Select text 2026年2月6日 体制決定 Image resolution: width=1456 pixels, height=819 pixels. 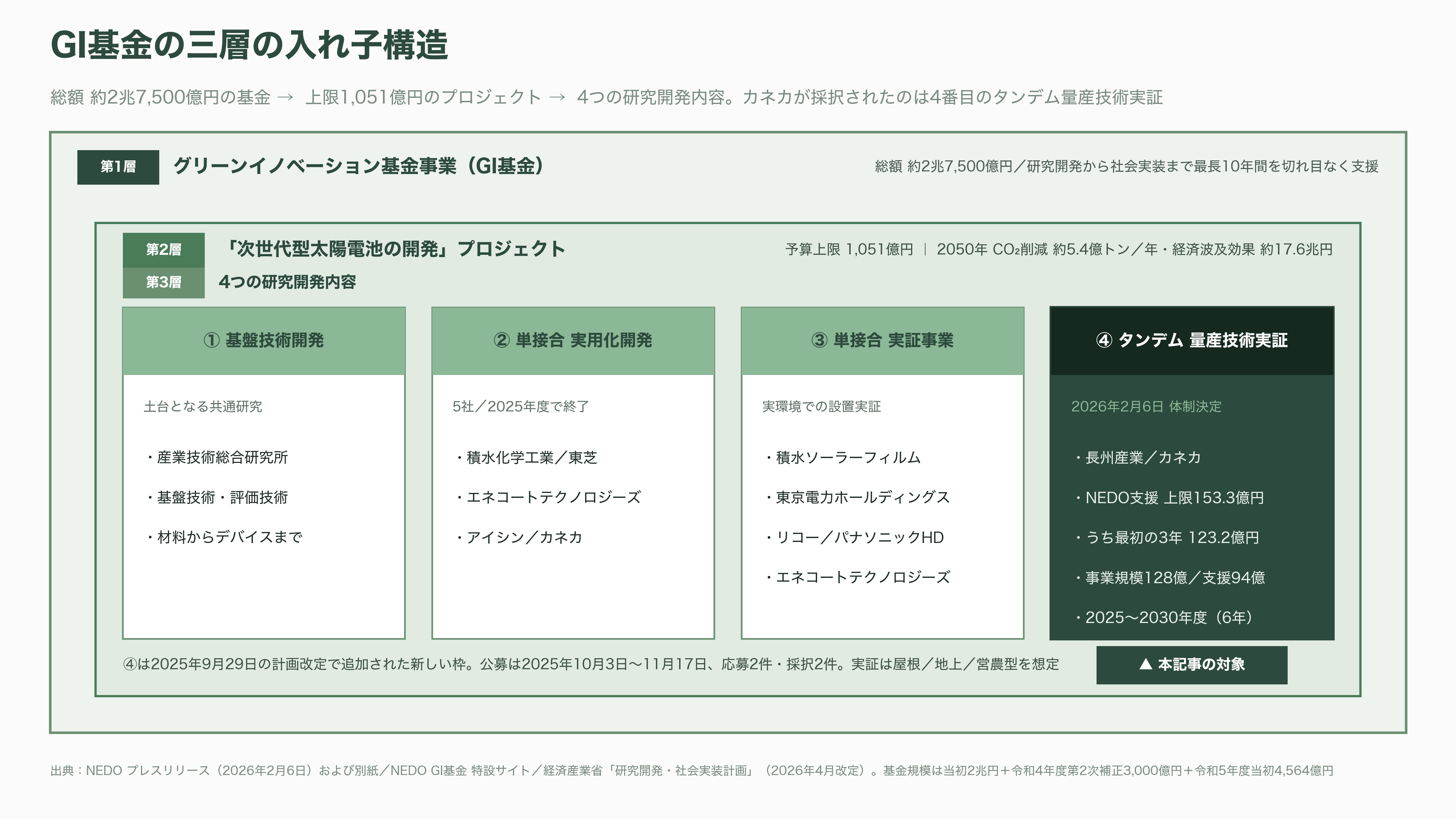point(1146,406)
